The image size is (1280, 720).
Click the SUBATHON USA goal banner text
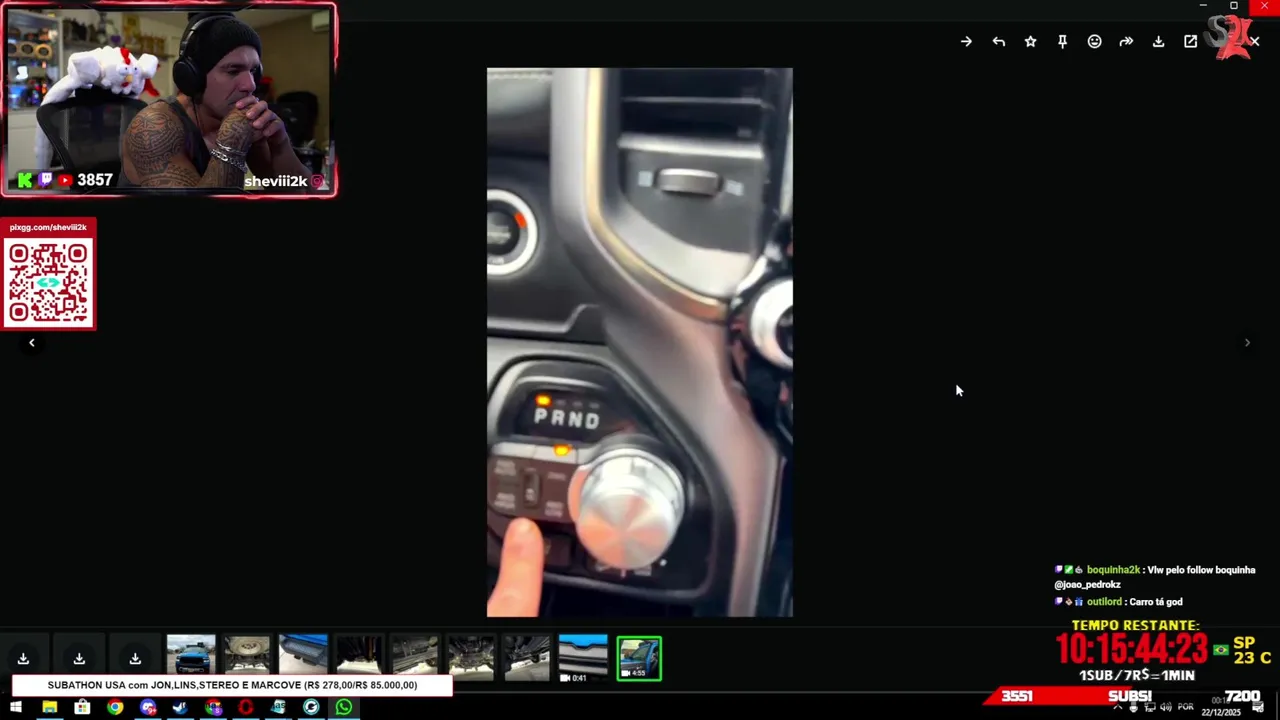pos(232,685)
